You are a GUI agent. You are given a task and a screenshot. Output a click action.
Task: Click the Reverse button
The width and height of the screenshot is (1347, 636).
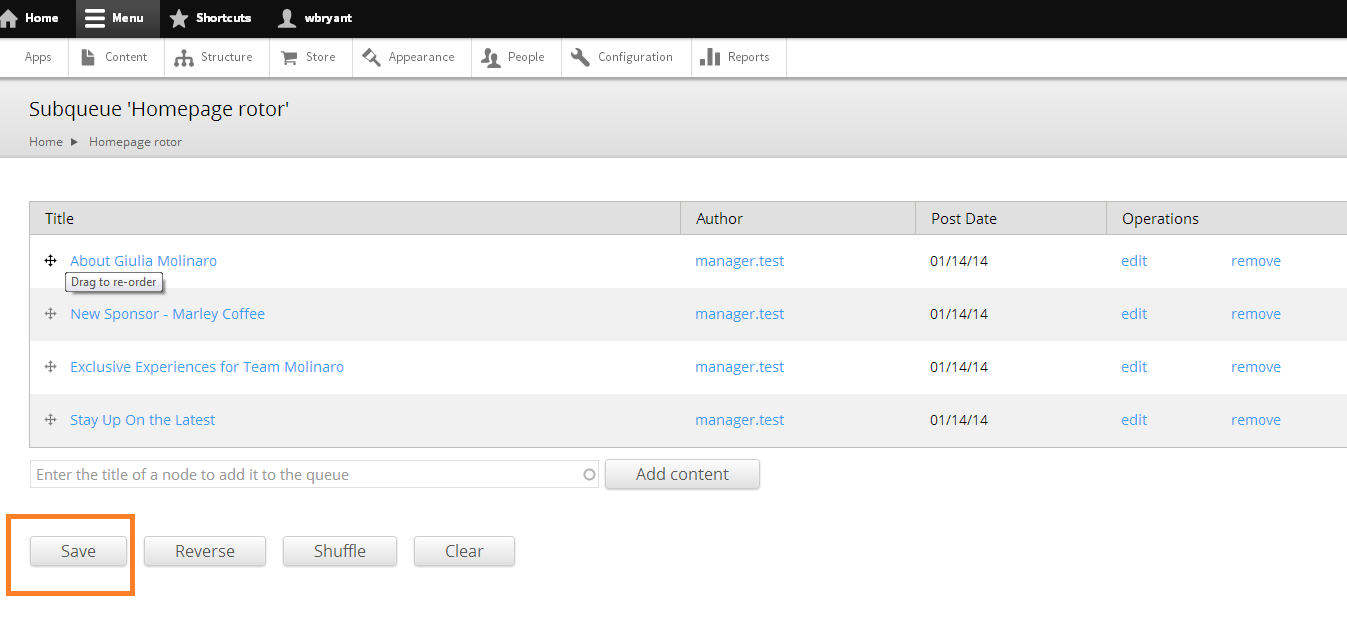coord(205,551)
